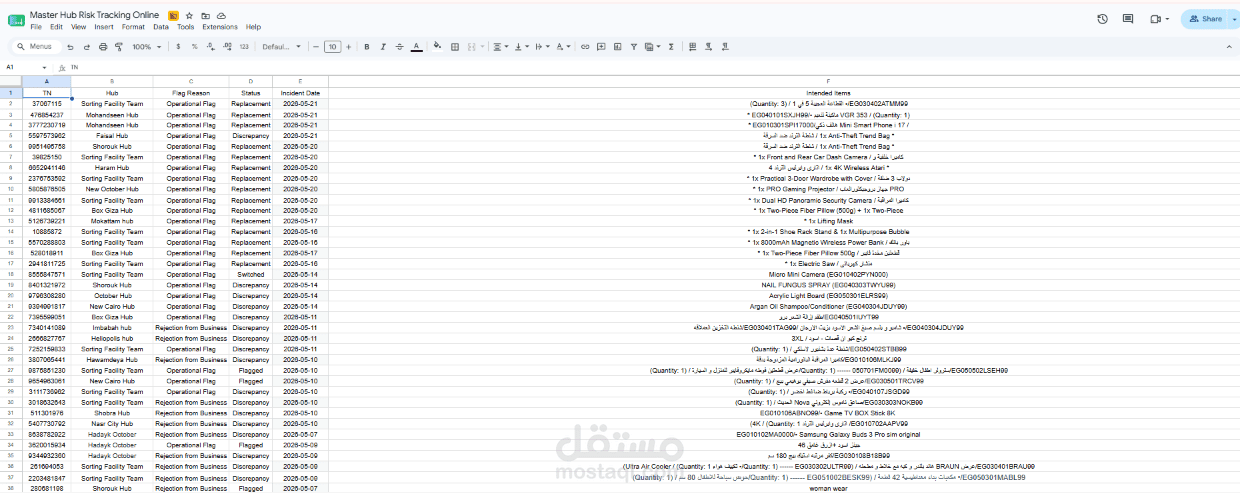Click Decrease decimal places icon

(x=211, y=47)
